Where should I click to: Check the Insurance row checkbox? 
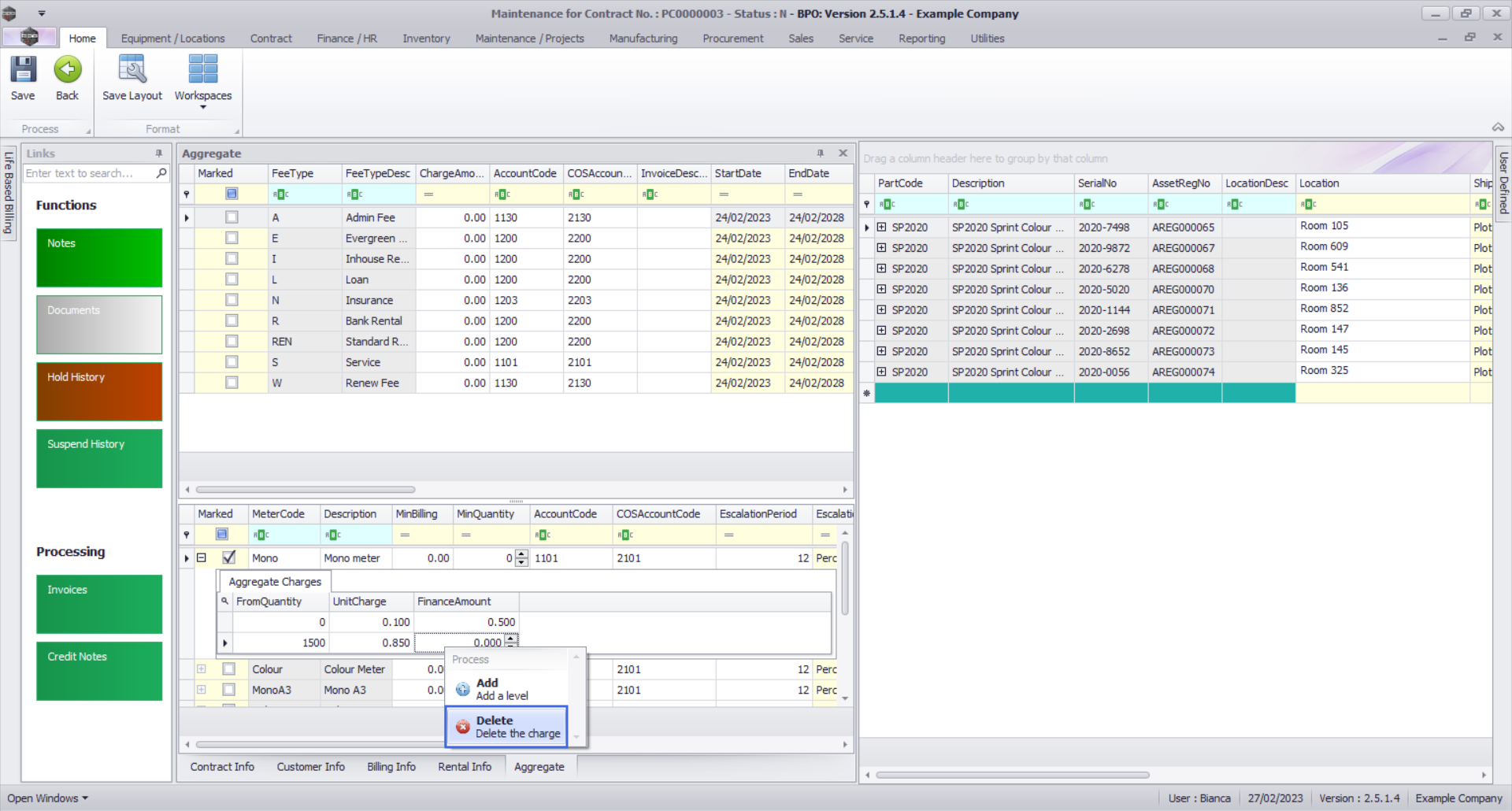coord(232,300)
